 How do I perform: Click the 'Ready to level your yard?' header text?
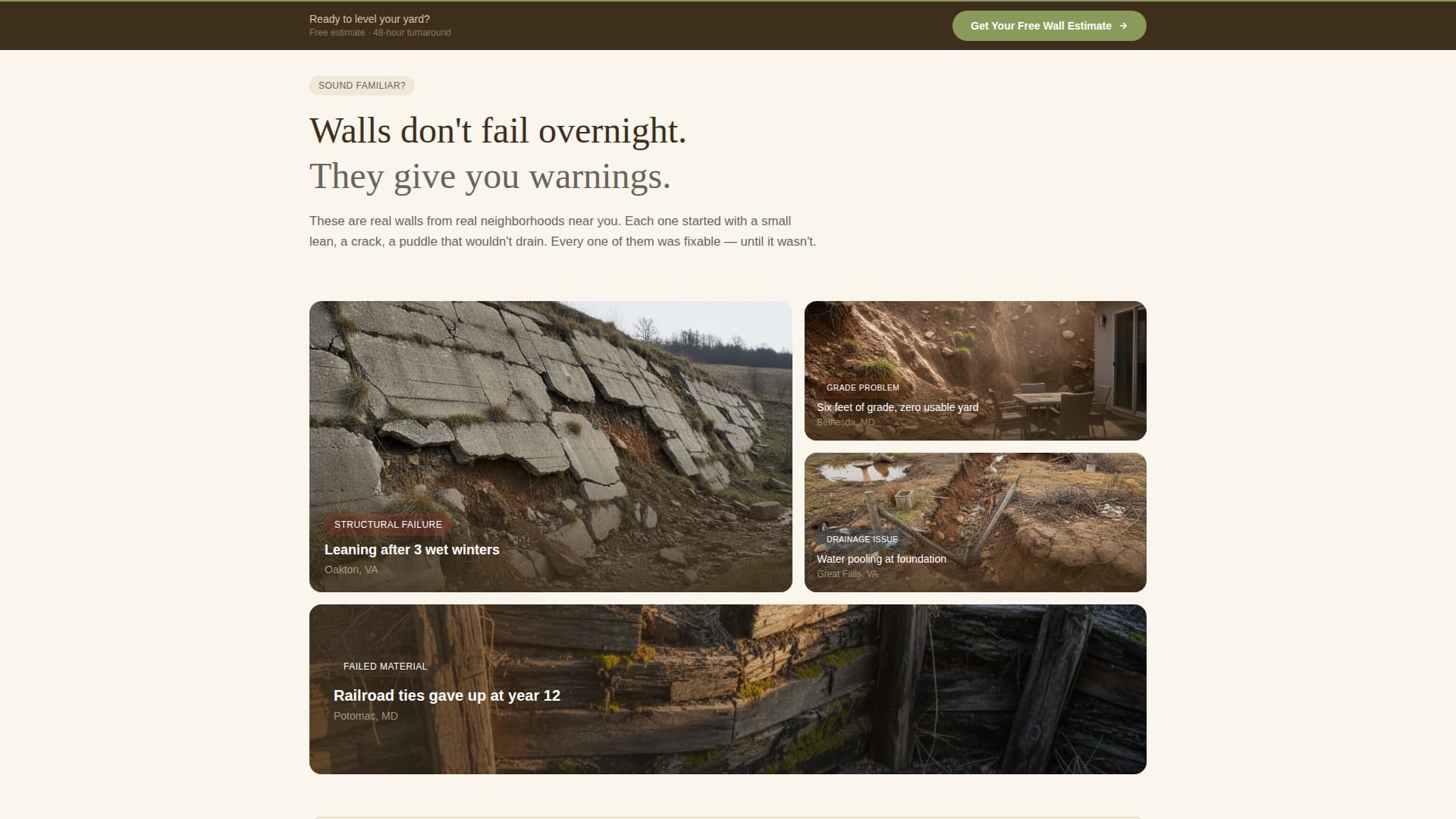click(369, 18)
